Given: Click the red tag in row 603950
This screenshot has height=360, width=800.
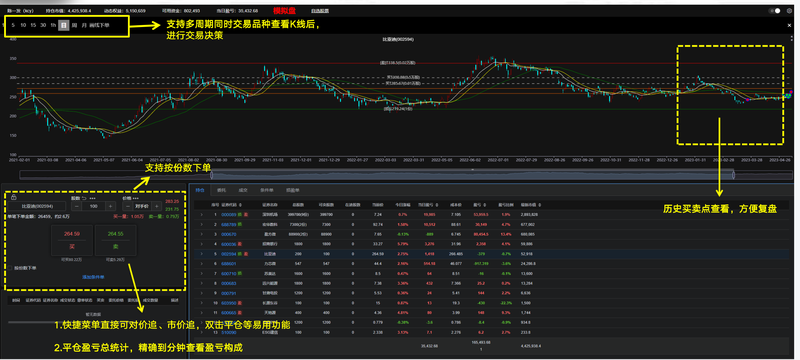Looking at the screenshot, I should pos(239,303).
